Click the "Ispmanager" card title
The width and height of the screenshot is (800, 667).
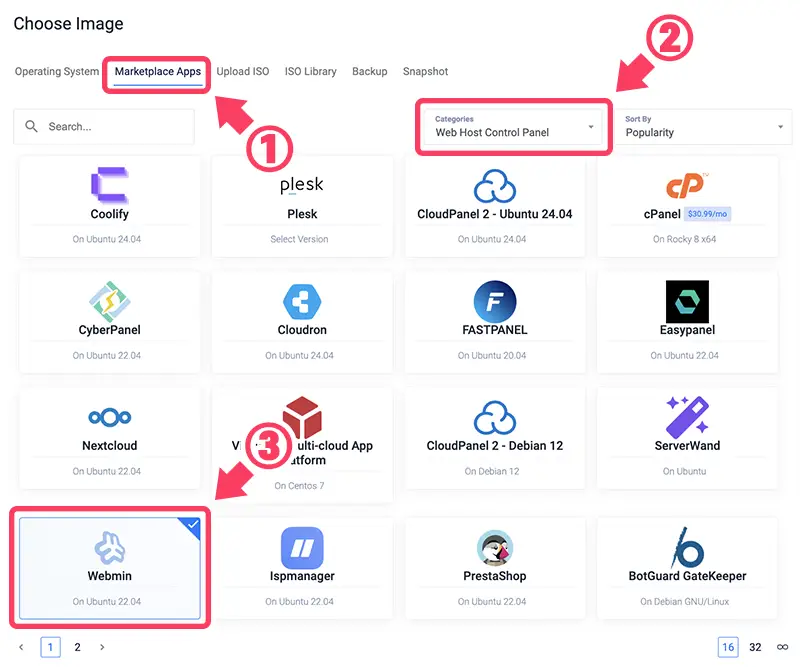pyautogui.click(x=302, y=576)
